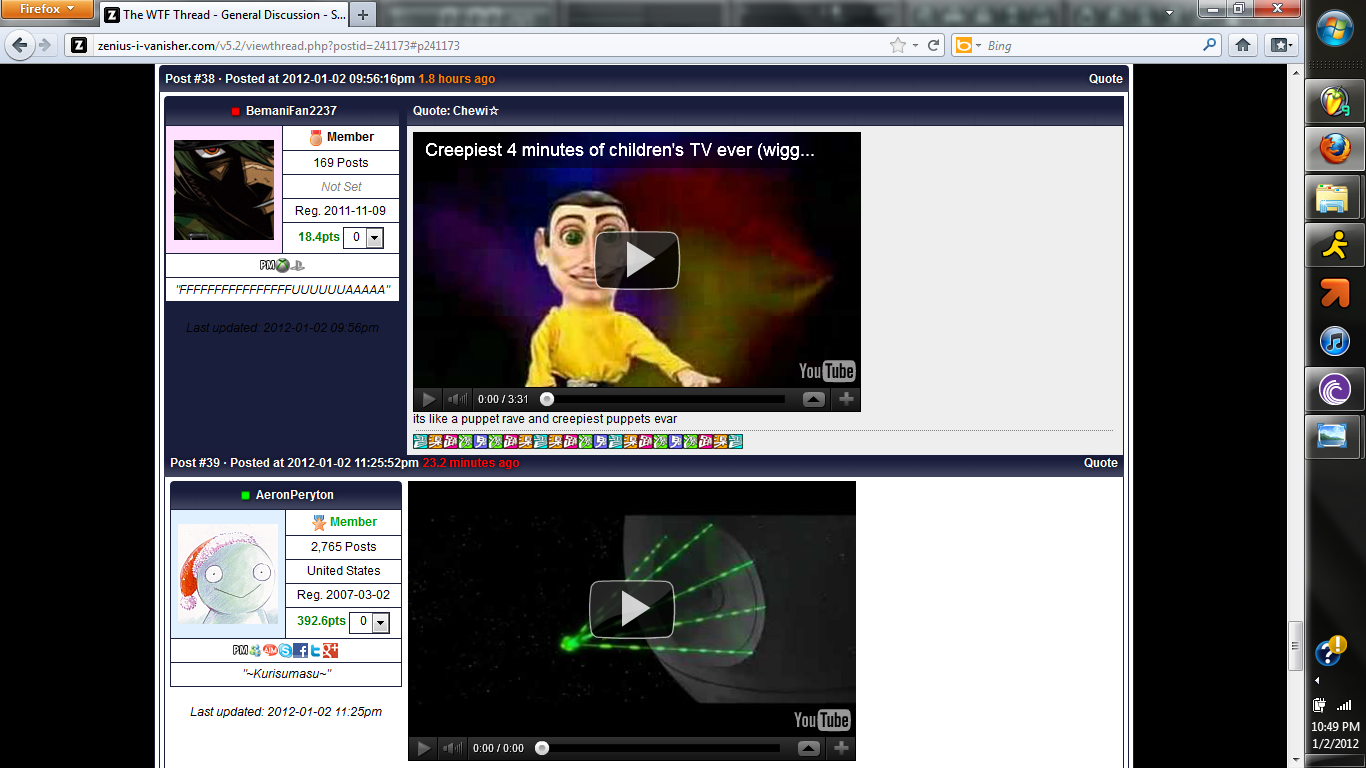Screen dimensions: 1366x768
Task: Open Windows Explorer from the taskbar
Action: point(1335,197)
